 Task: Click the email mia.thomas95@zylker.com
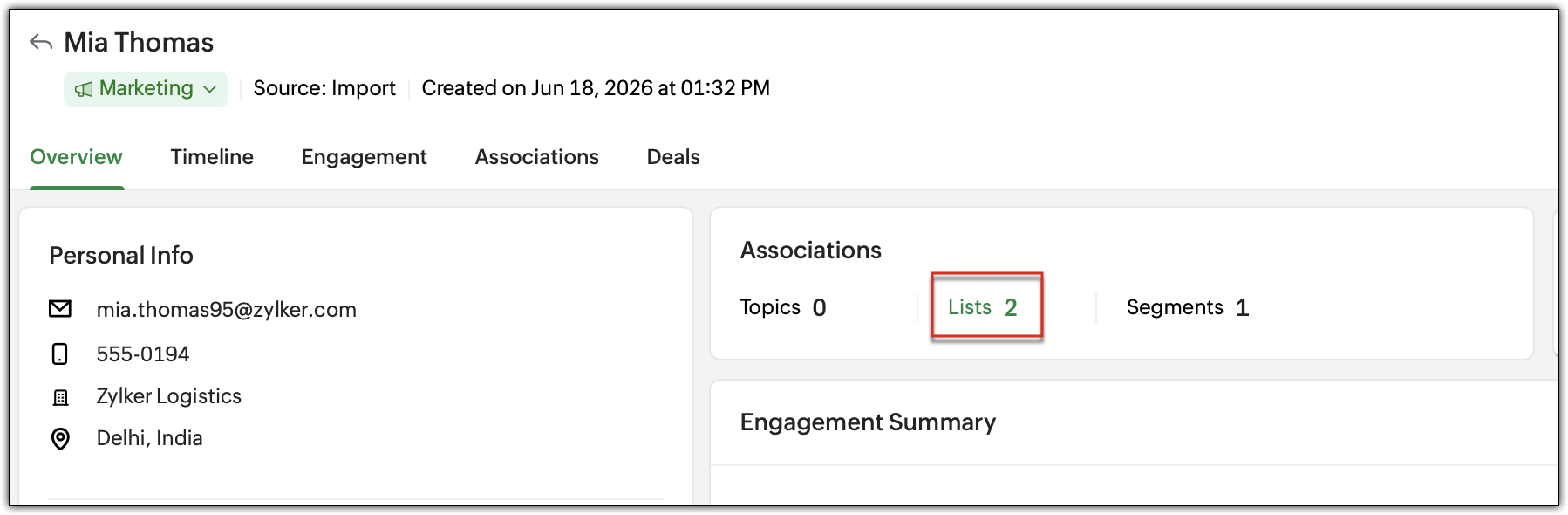[x=227, y=310]
